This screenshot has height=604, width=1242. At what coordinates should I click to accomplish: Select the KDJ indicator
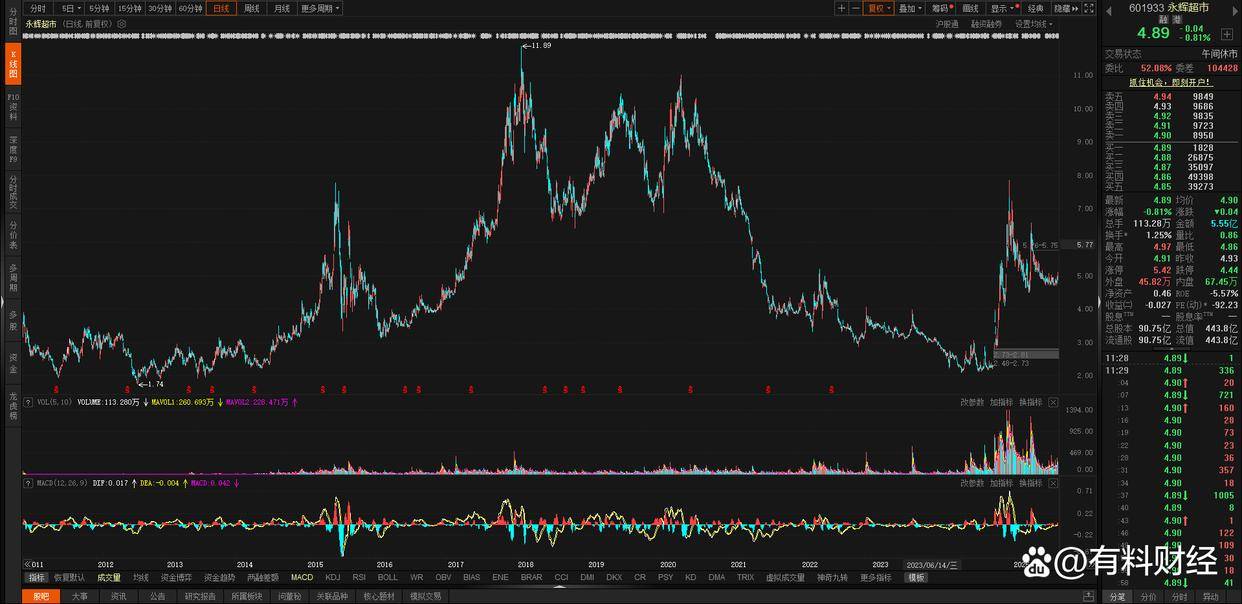[333, 578]
